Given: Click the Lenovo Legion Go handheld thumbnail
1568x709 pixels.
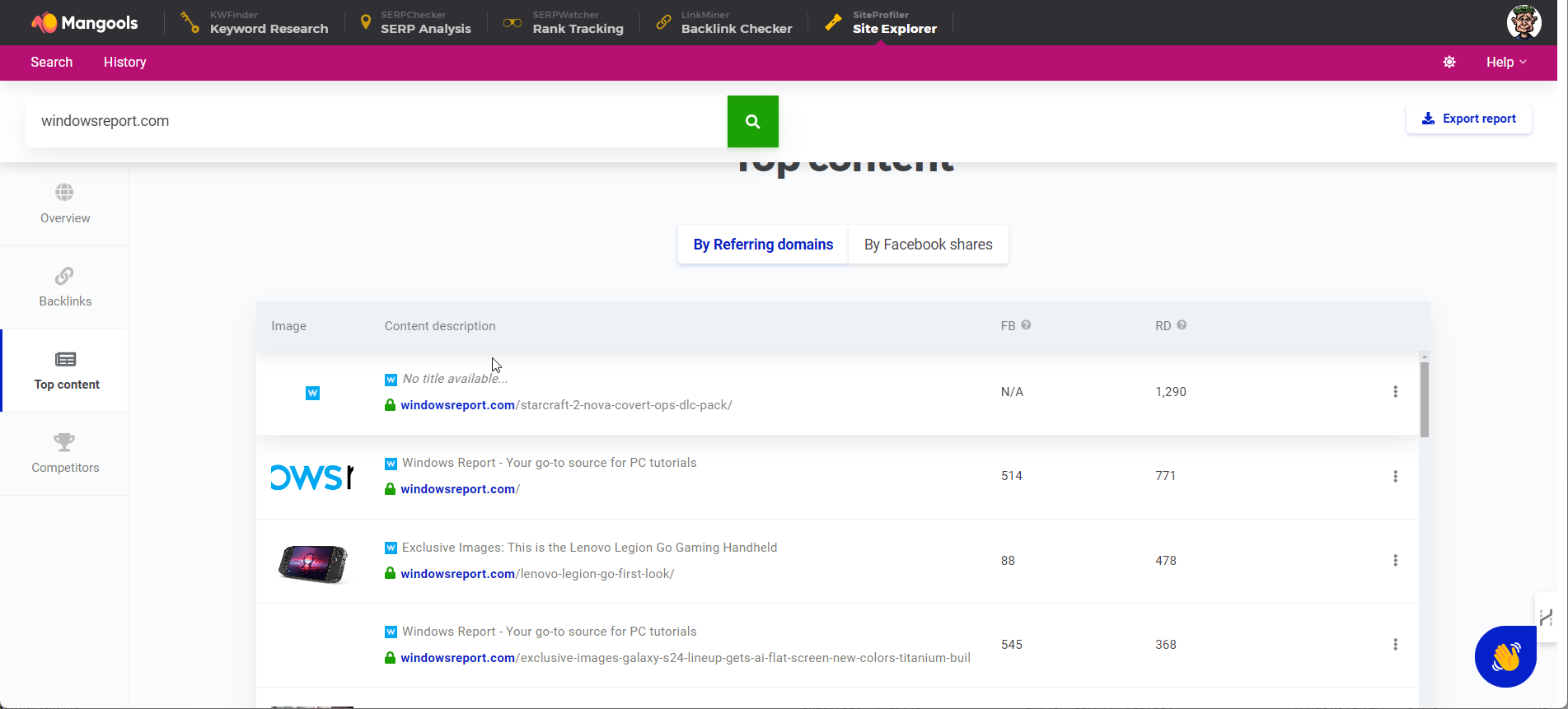Looking at the screenshot, I should [312, 563].
